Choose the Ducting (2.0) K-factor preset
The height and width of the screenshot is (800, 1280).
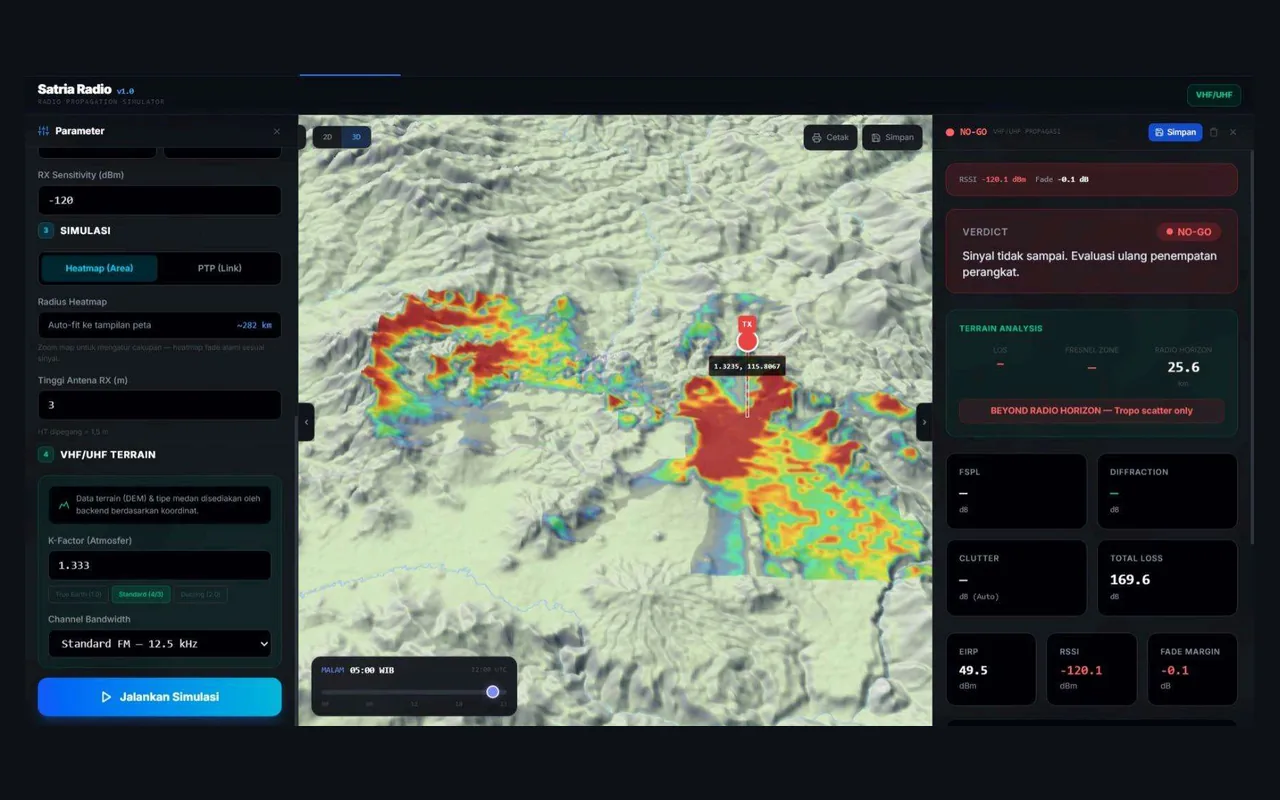(x=201, y=594)
